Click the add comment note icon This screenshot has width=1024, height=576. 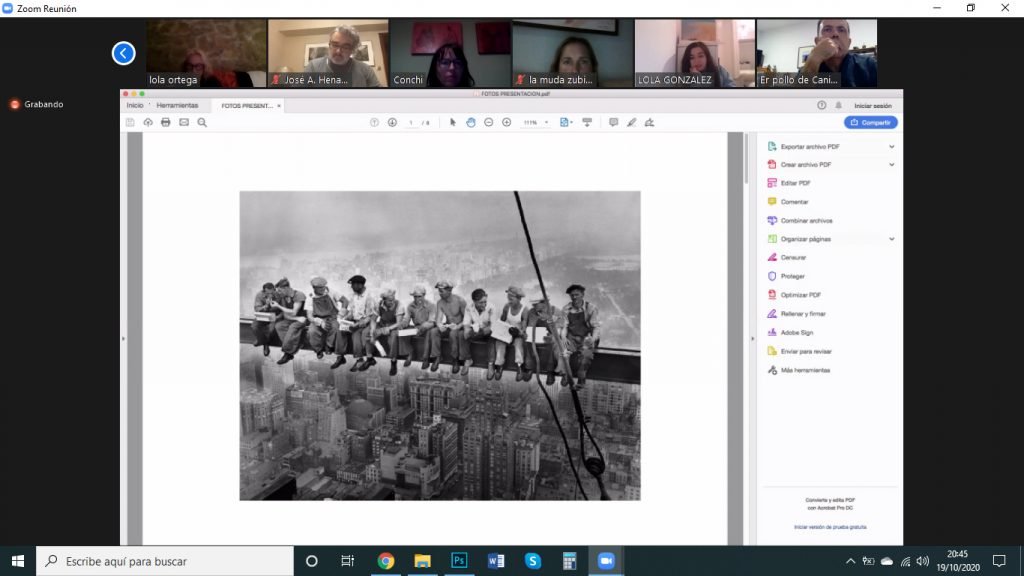613,122
